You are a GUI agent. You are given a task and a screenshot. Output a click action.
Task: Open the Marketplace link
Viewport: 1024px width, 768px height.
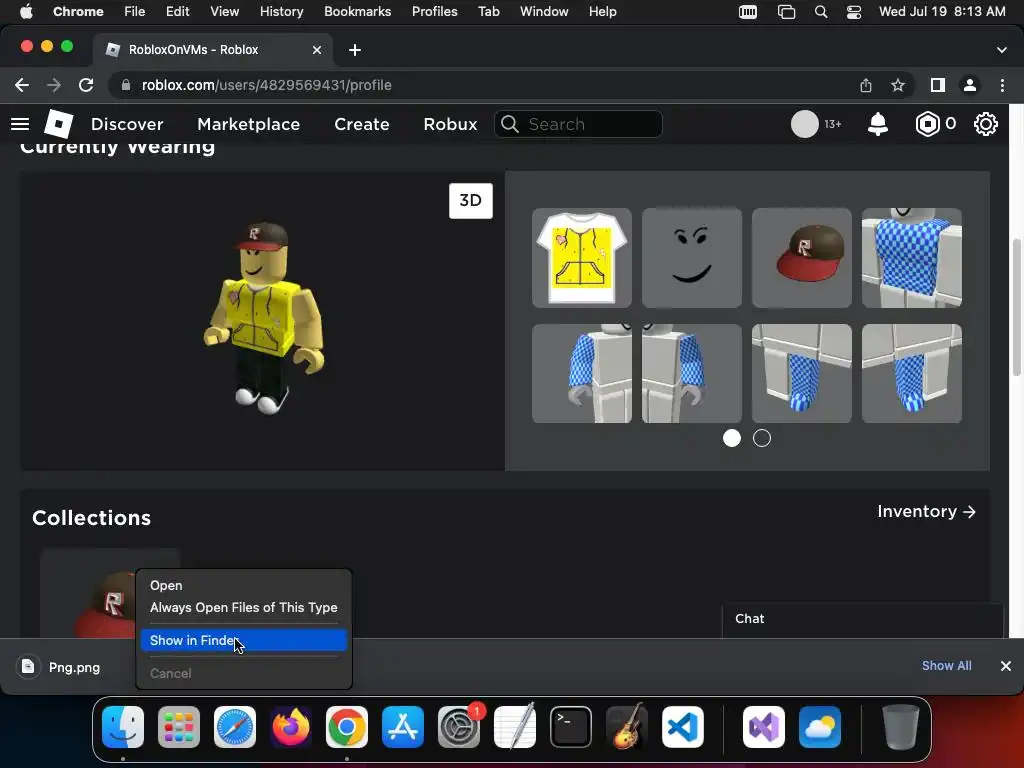[248, 124]
